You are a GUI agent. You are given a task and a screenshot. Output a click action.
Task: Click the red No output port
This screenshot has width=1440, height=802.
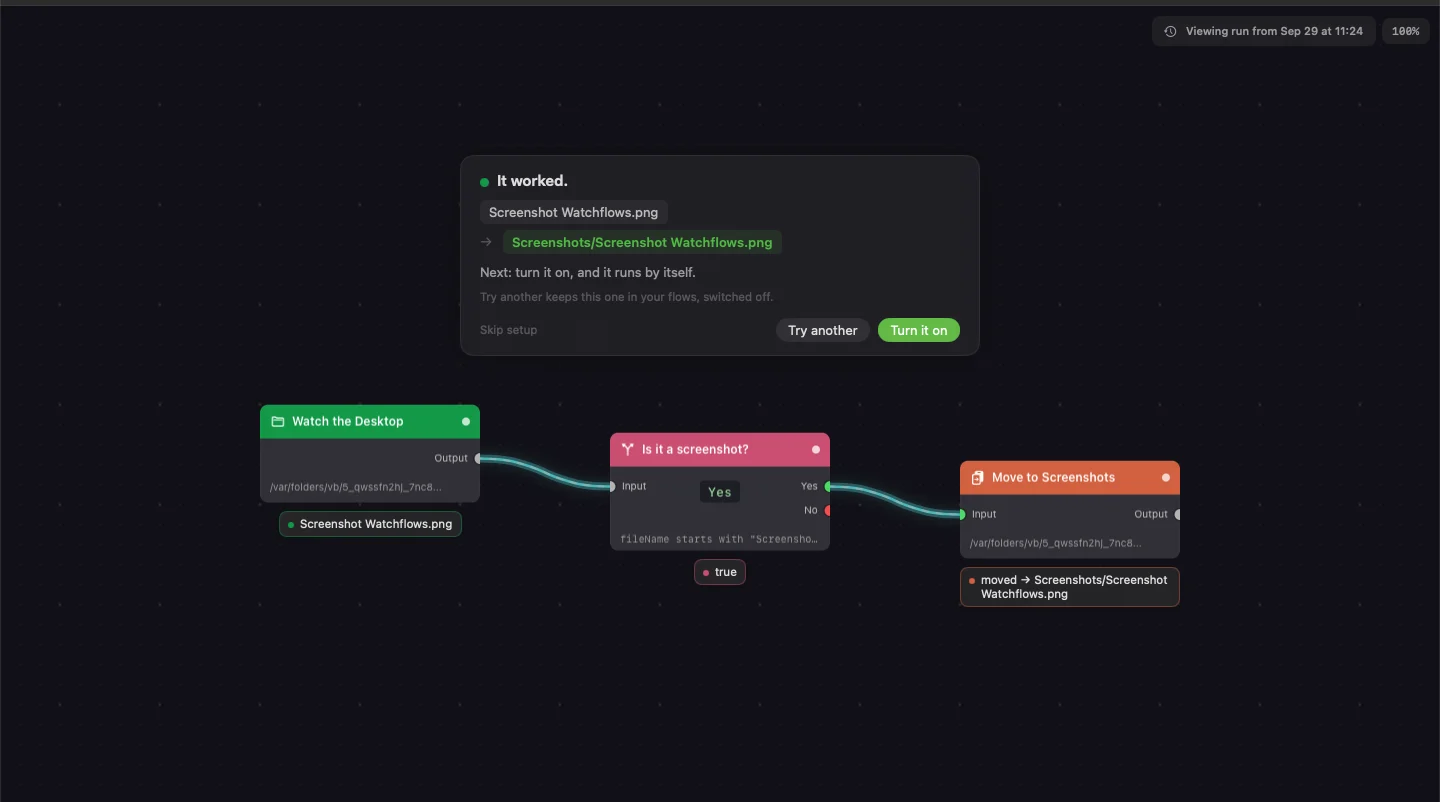point(828,510)
